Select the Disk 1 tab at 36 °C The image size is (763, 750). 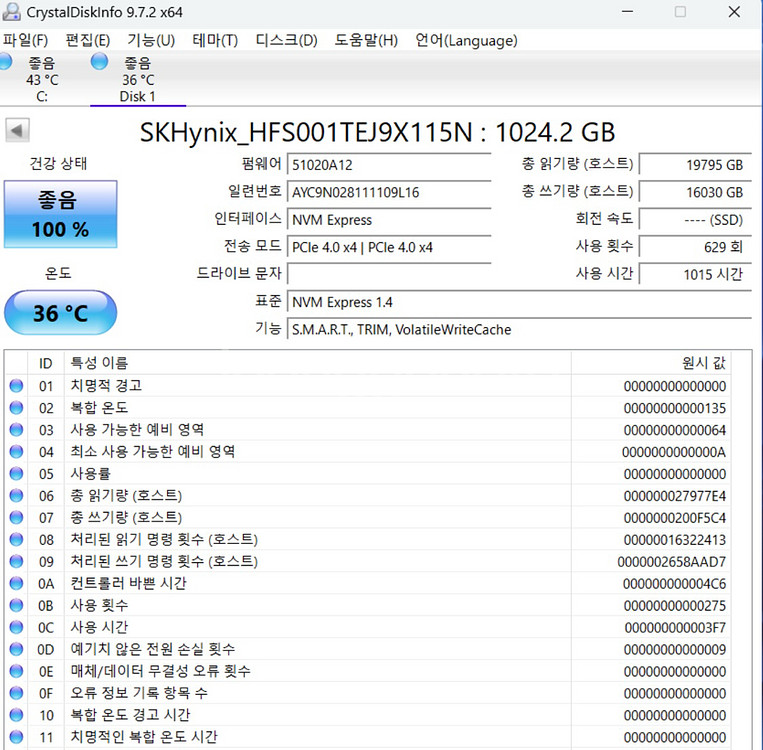point(138,79)
